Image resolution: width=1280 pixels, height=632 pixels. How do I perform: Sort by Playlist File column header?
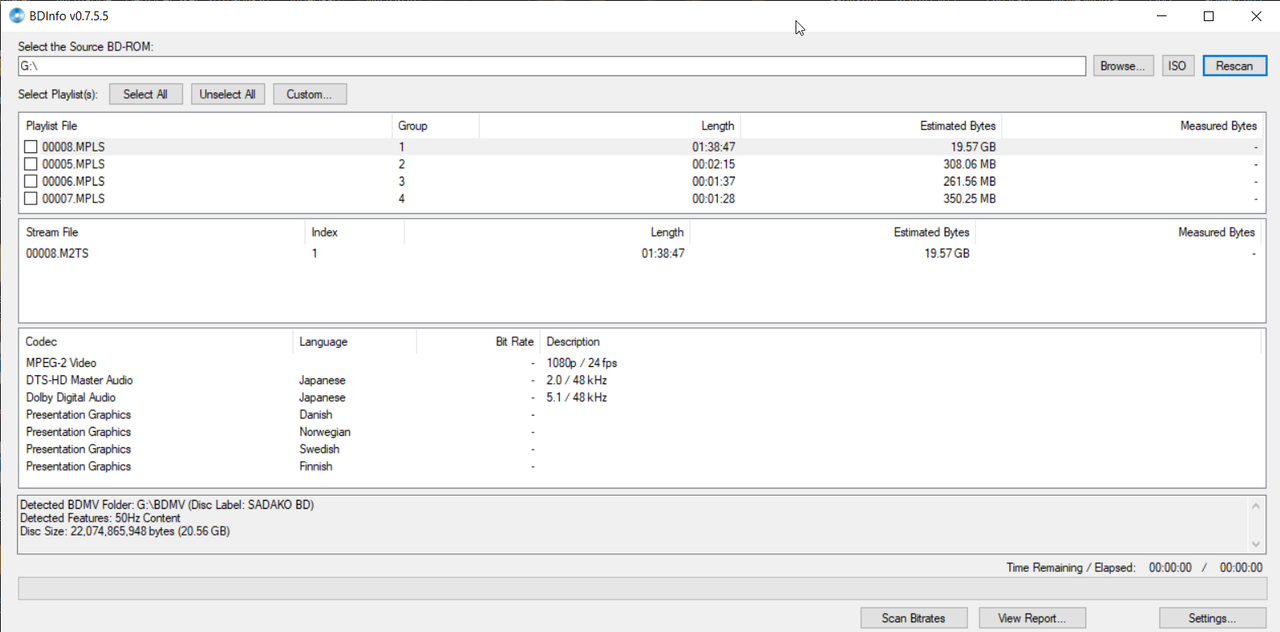pos(205,126)
